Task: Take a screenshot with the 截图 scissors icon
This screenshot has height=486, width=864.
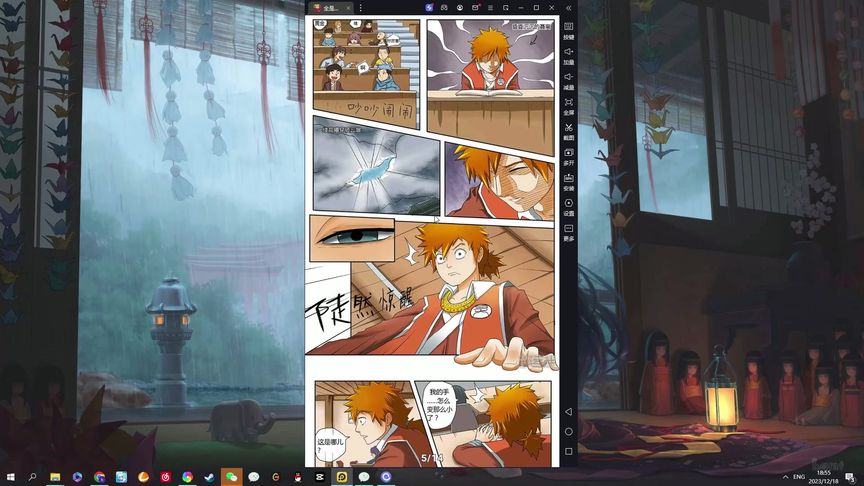Action: [x=569, y=132]
